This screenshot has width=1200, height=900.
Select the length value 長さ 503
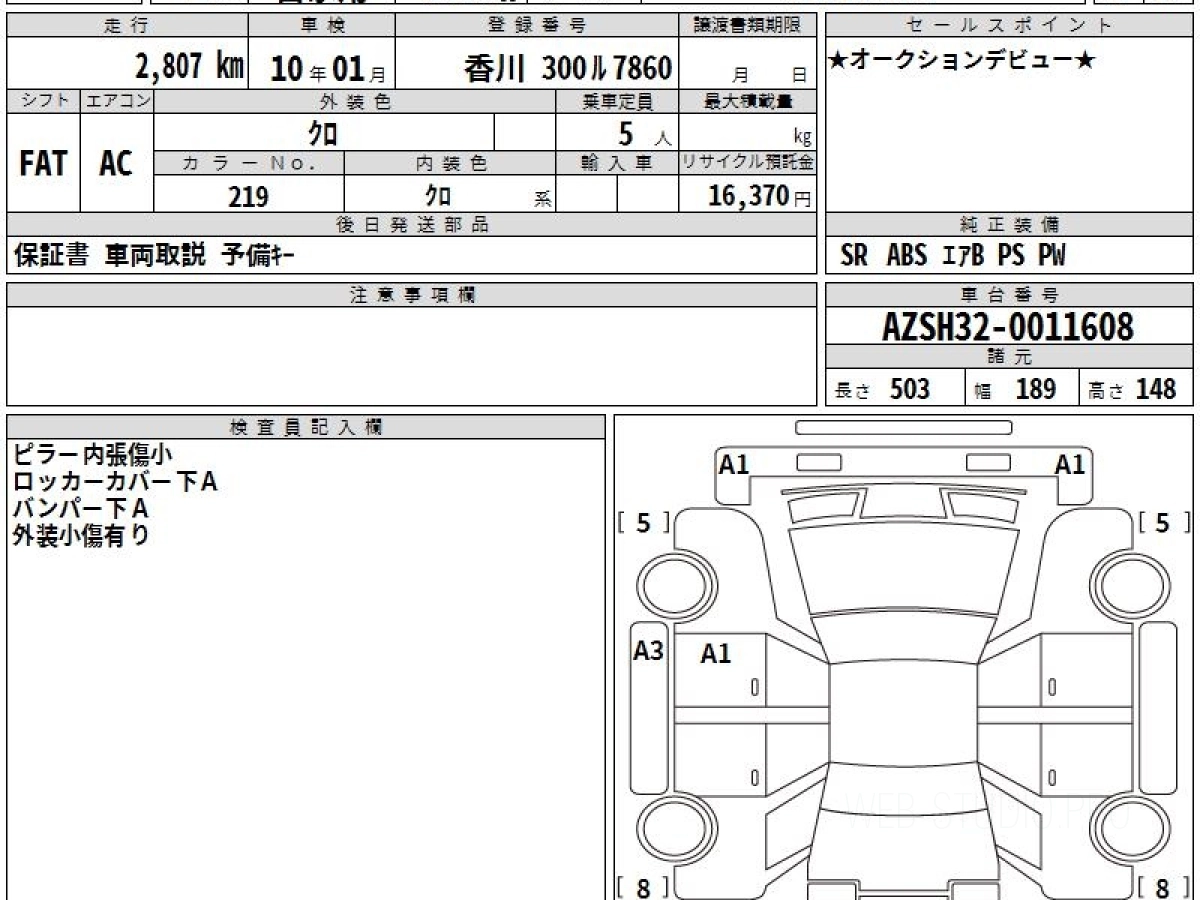(x=882, y=389)
